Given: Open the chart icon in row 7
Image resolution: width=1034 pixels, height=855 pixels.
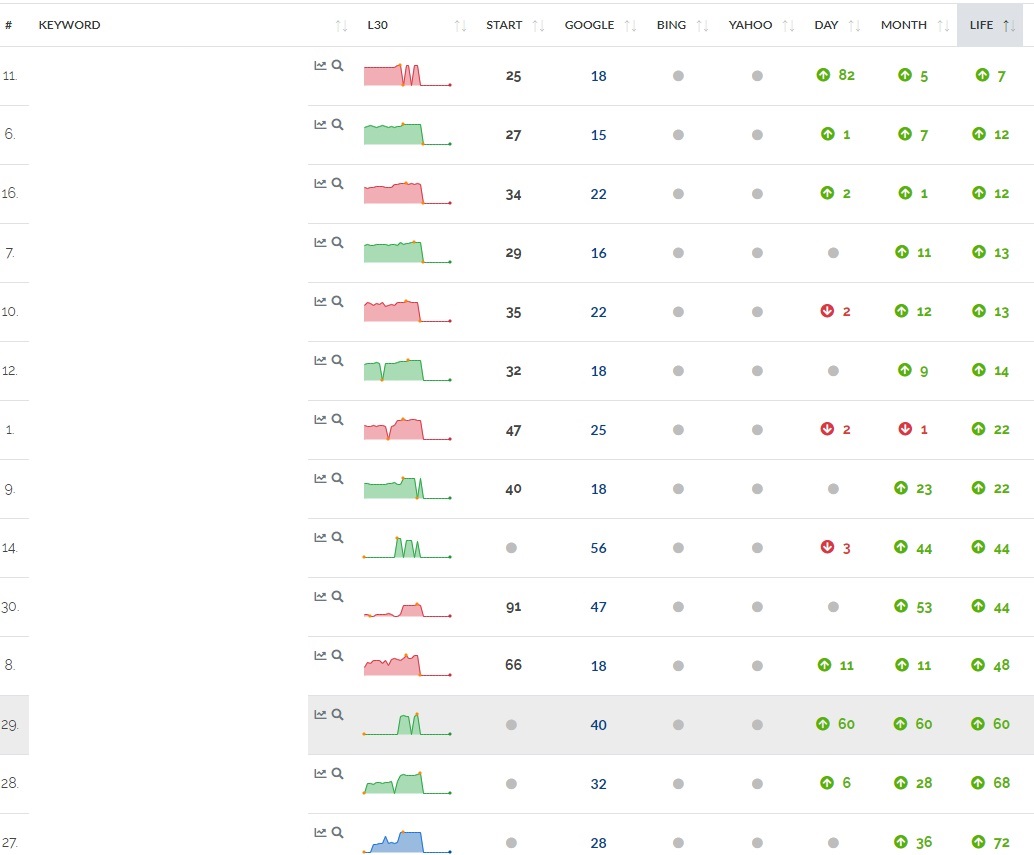Looking at the screenshot, I should coord(320,242).
